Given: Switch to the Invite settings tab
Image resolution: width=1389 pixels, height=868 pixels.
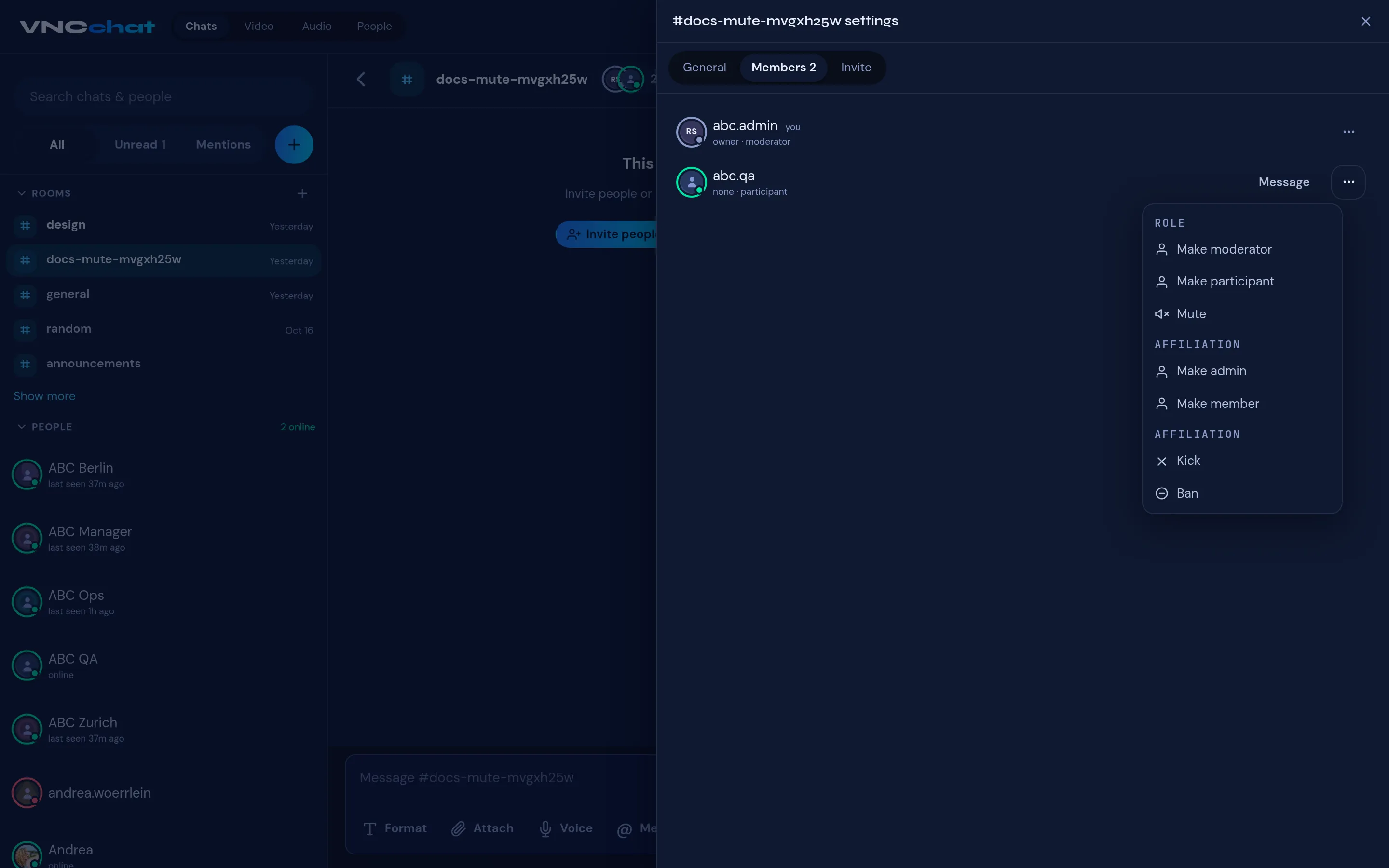Looking at the screenshot, I should coord(856,68).
